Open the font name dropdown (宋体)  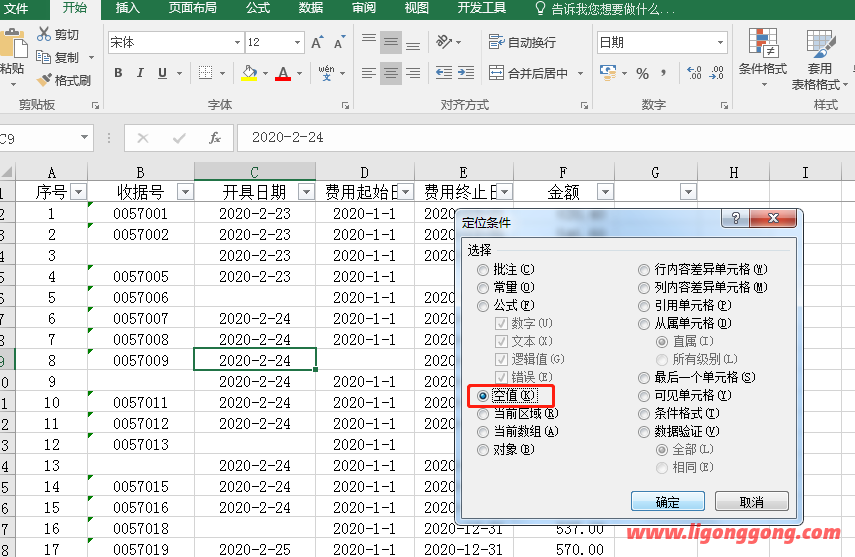pyautogui.click(x=237, y=43)
